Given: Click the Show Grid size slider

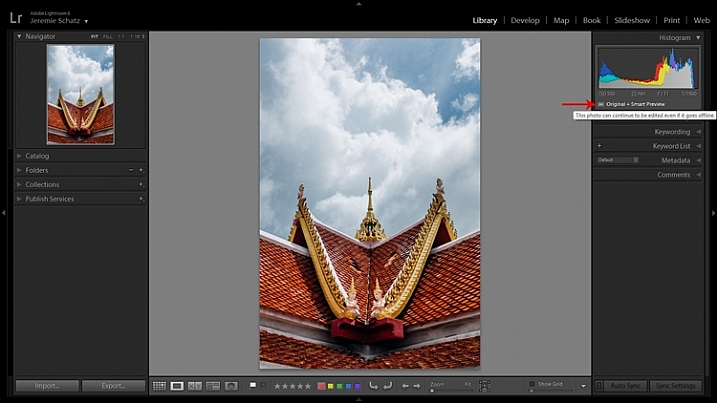Looking at the screenshot, I should [x=551, y=391].
